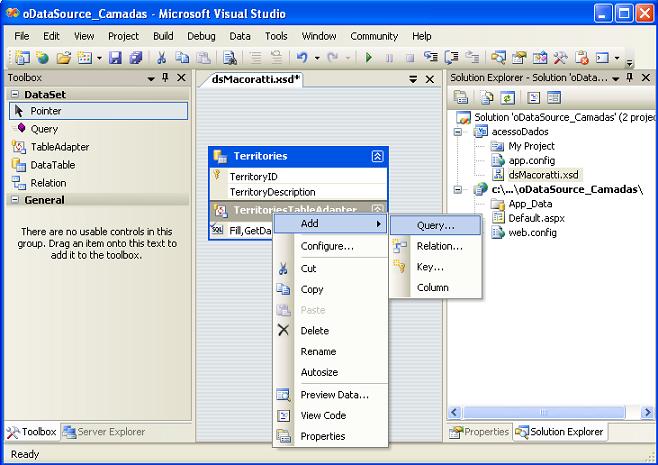Image resolution: width=658 pixels, height=465 pixels.
Task: Select View Code in the context menu
Action: point(330,415)
